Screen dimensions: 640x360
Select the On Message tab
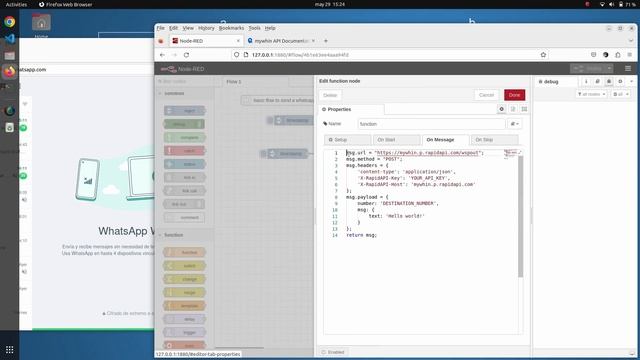[x=445, y=140]
